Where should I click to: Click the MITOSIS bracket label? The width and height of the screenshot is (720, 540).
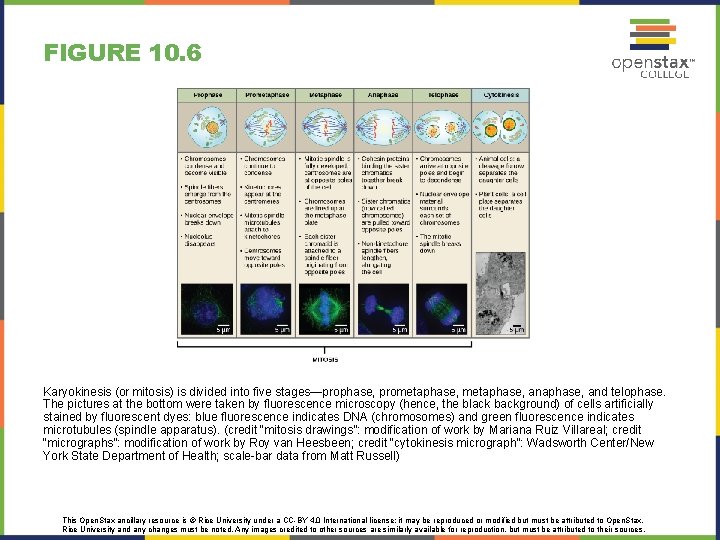tap(325, 360)
